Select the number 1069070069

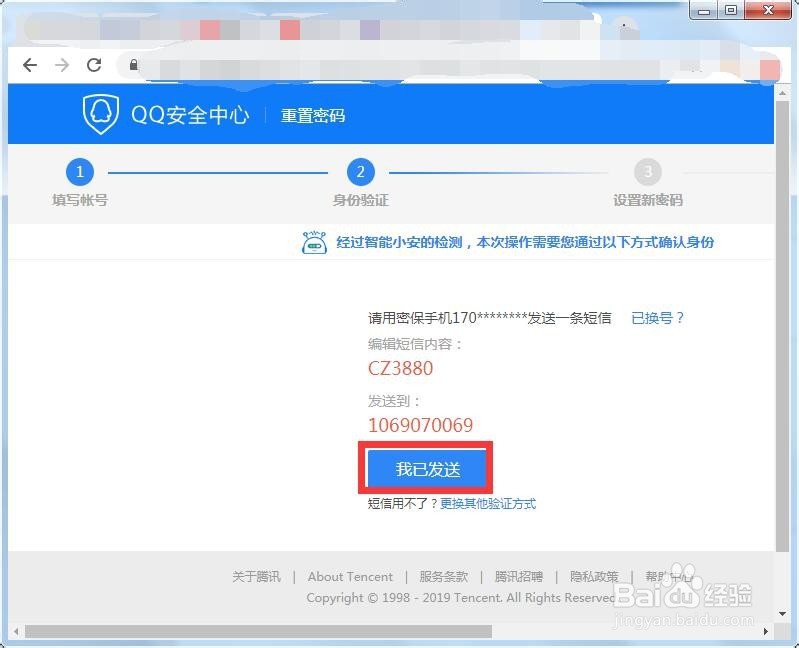point(420,425)
